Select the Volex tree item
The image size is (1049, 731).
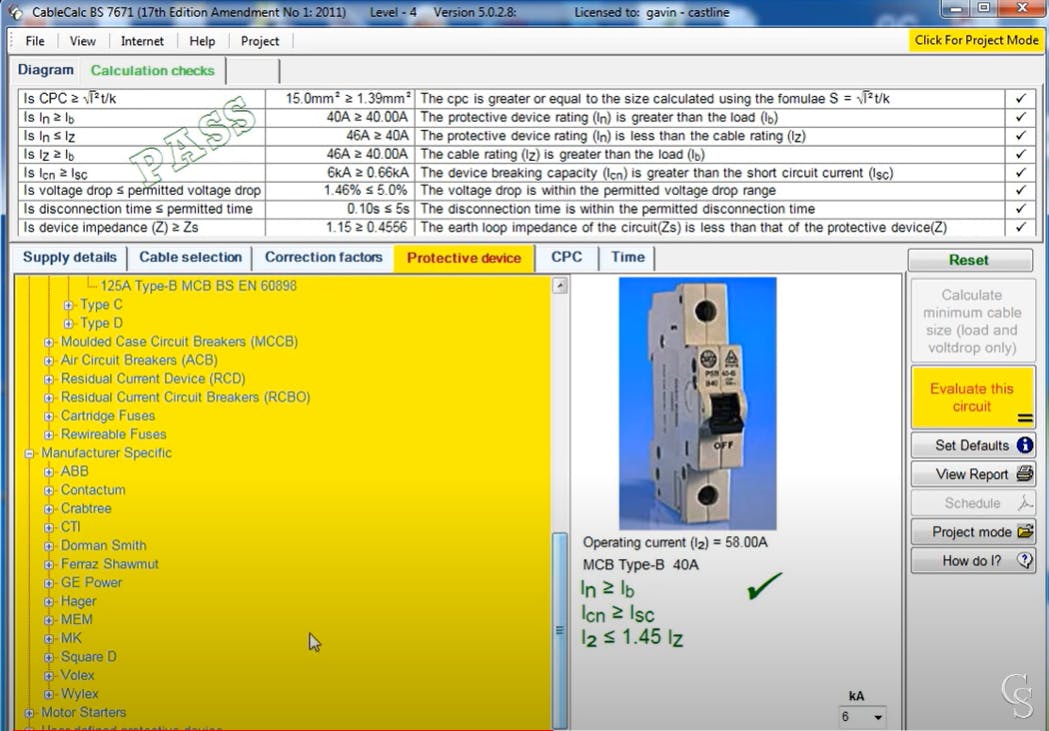point(77,675)
